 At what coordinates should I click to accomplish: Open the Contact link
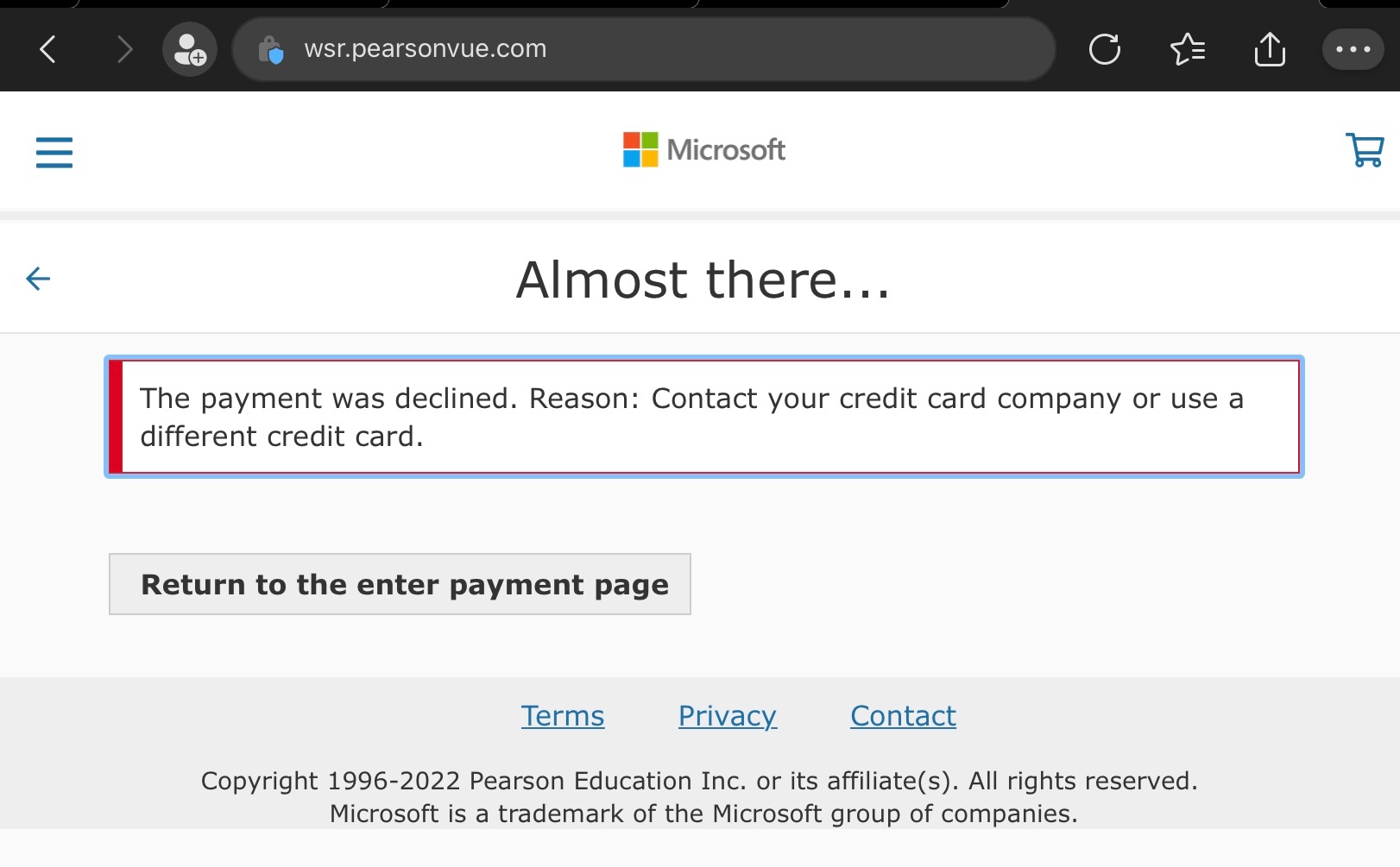pos(903,716)
